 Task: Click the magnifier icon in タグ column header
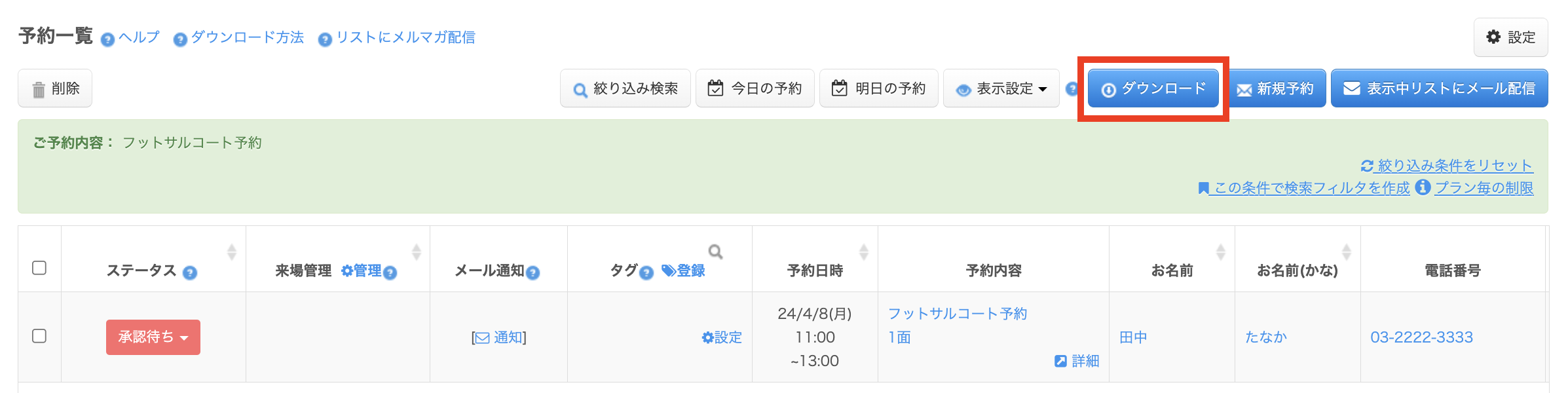click(715, 252)
